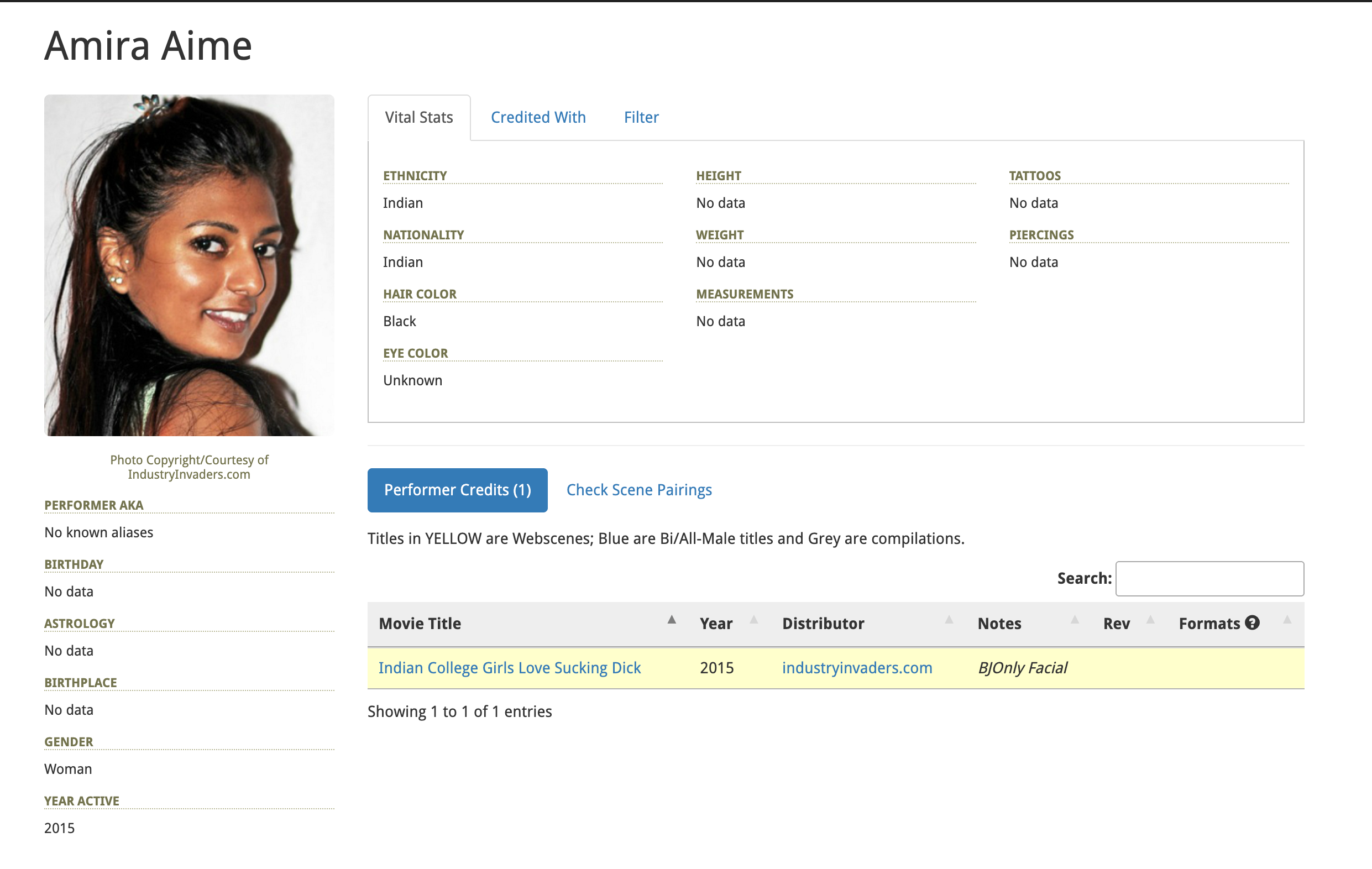Click the performer profile photo
Image resolution: width=1372 pixels, height=869 pixels.
(189, 265)
